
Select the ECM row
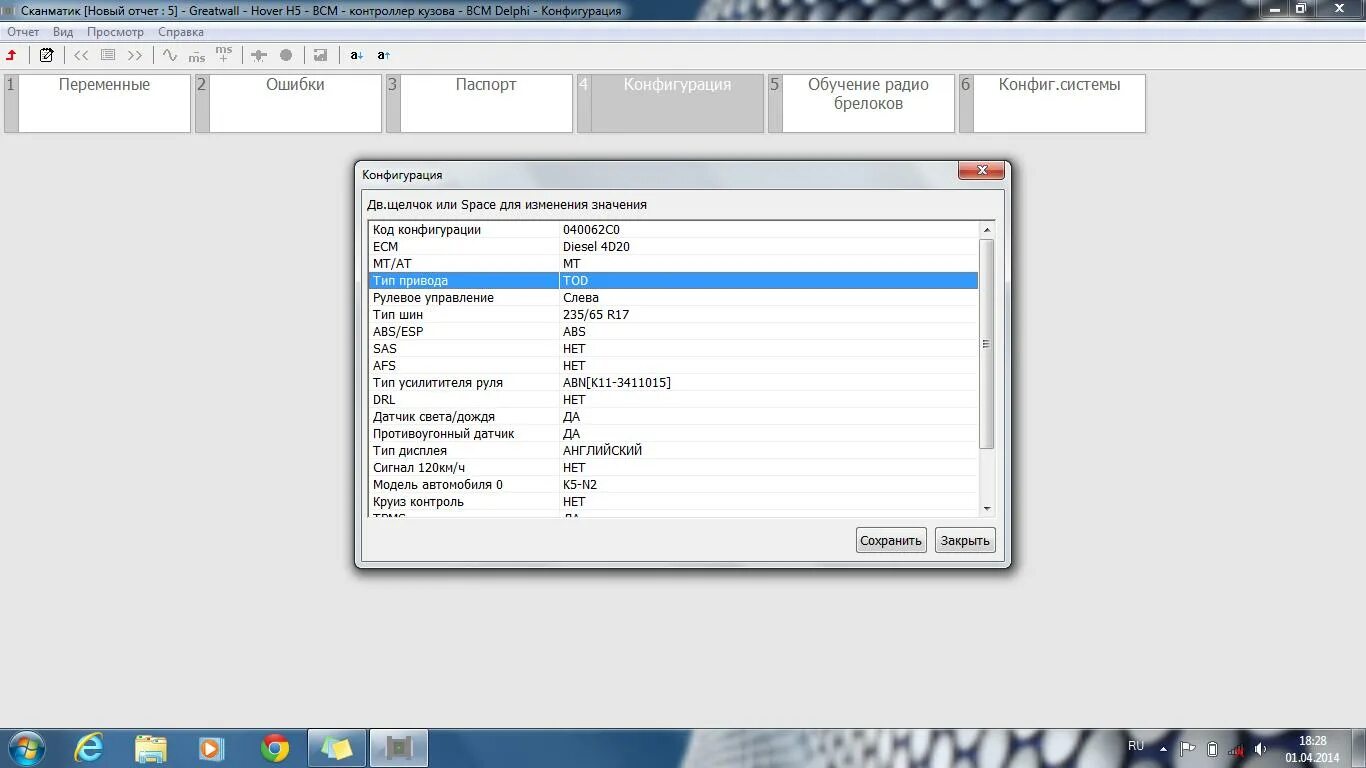673,247
